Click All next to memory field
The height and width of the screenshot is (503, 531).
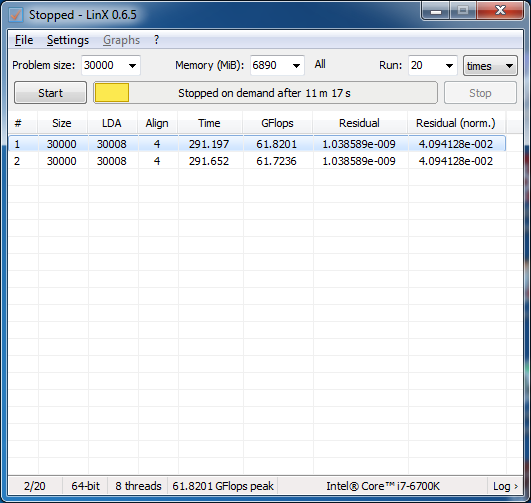click(320, 64)
